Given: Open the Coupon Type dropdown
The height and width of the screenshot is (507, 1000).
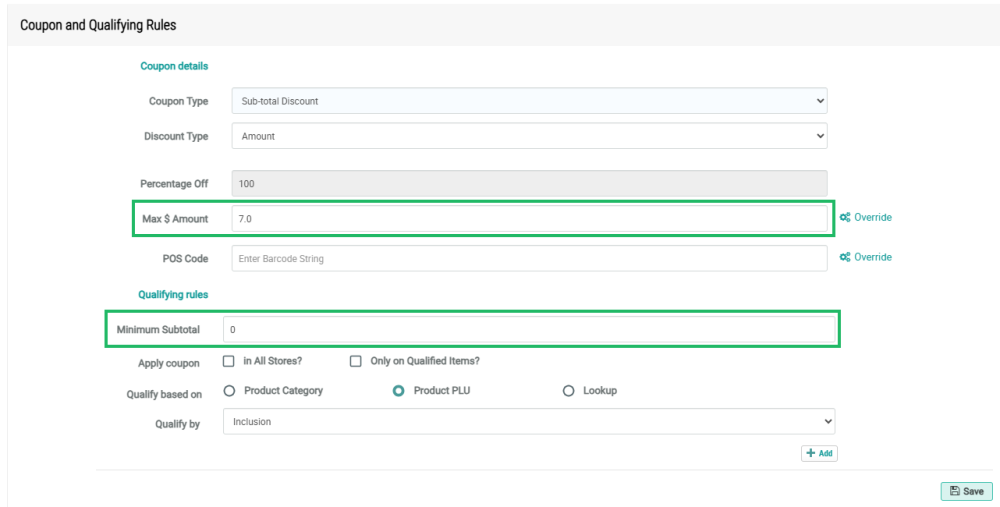Looking at the screenshot, I should click(x=528, y=101).
